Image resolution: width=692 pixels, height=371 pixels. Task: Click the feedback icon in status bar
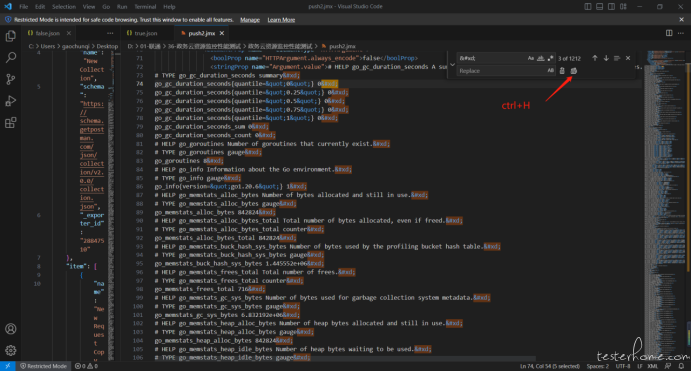point(668,366)
